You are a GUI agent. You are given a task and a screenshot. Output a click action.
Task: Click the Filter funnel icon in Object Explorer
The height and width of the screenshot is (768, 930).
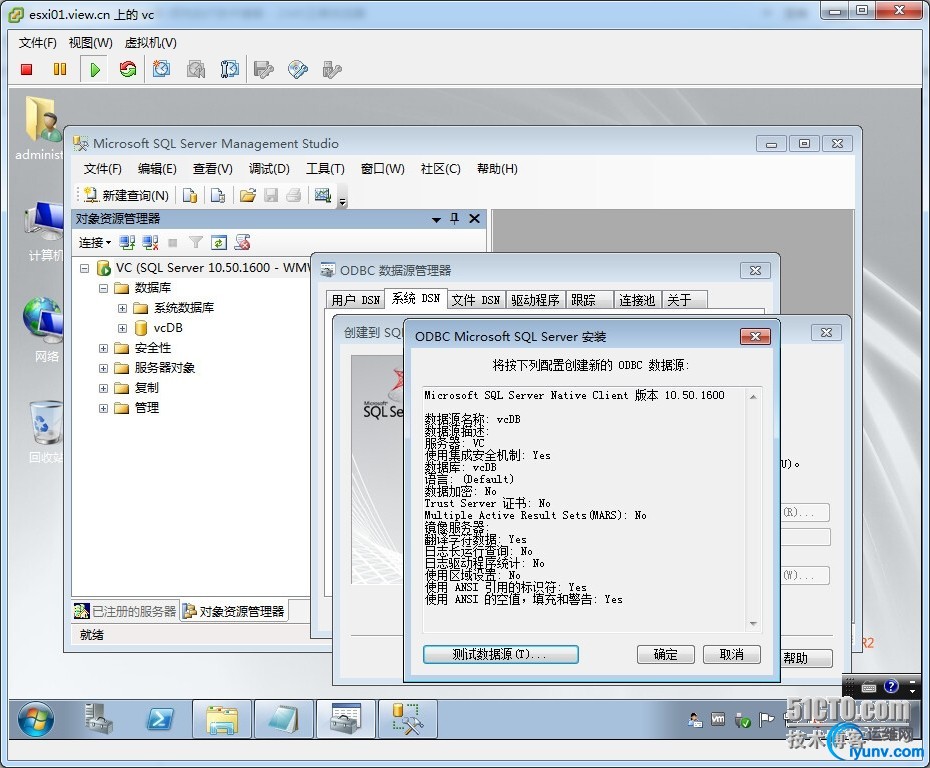(196, 242)
